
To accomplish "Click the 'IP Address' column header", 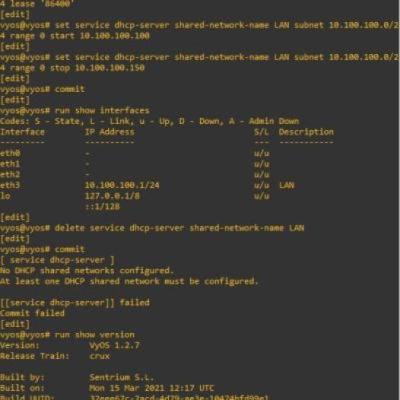I will 110,132.
